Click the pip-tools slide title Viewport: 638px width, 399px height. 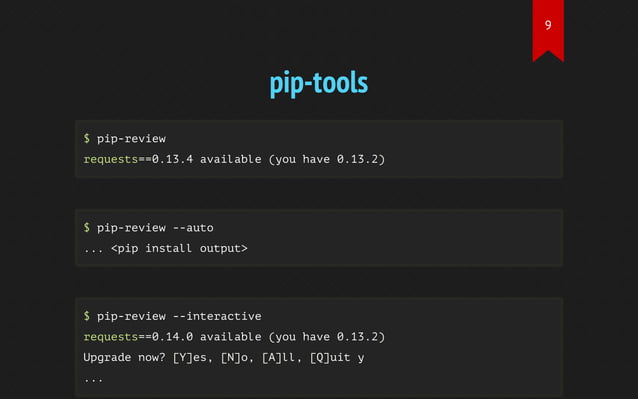click(x=319, y=83)
